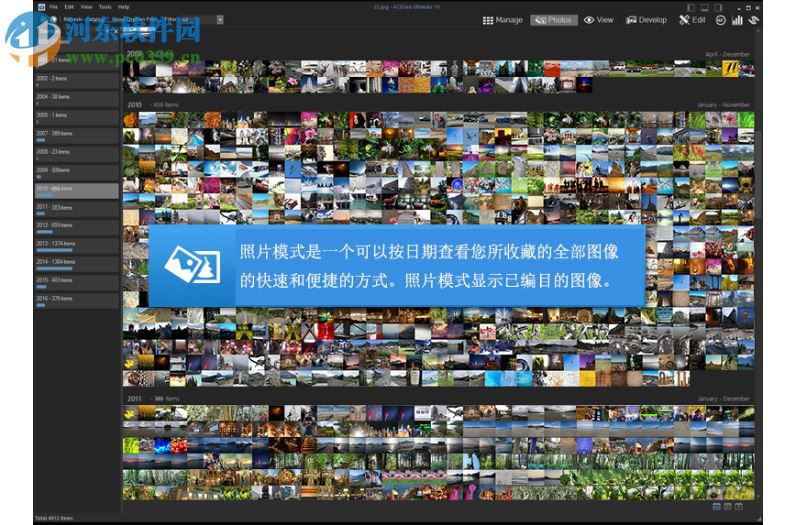Click the Total 4912 items status text
The width and height of the screenshot is (796, 525).
[x=54, y=518]
